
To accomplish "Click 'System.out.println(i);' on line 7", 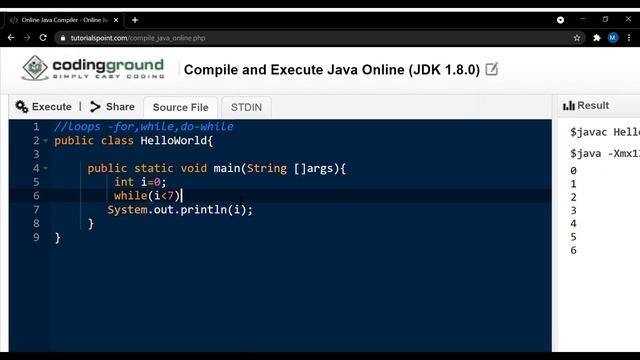I will (180, 210).
